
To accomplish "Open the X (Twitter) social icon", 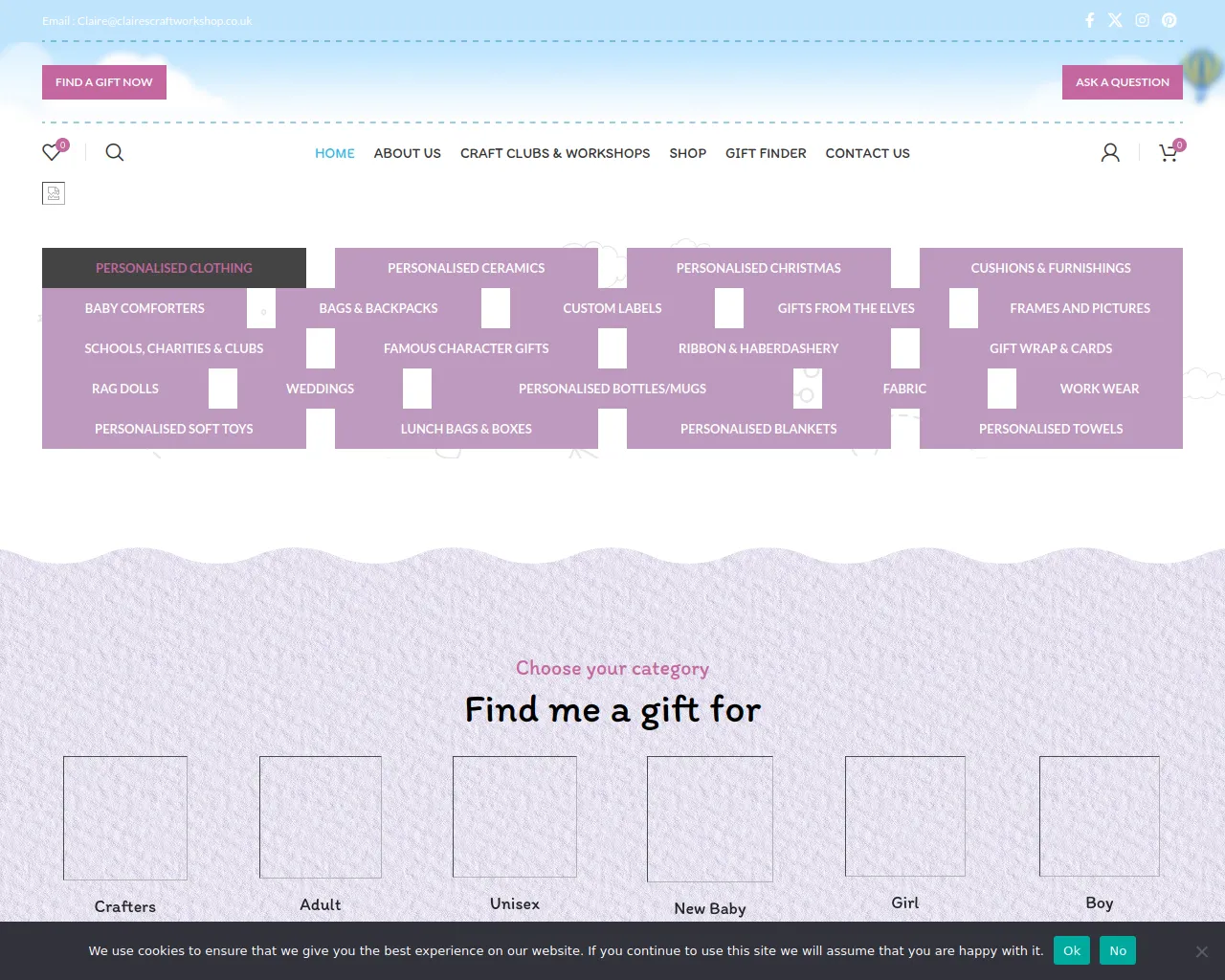I will [1115, 20].
